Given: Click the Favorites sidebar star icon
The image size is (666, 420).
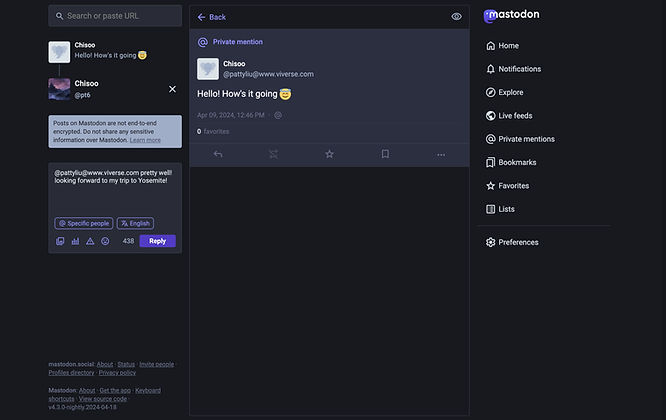Looking at the screenshot, I should (x=491, y=186).
